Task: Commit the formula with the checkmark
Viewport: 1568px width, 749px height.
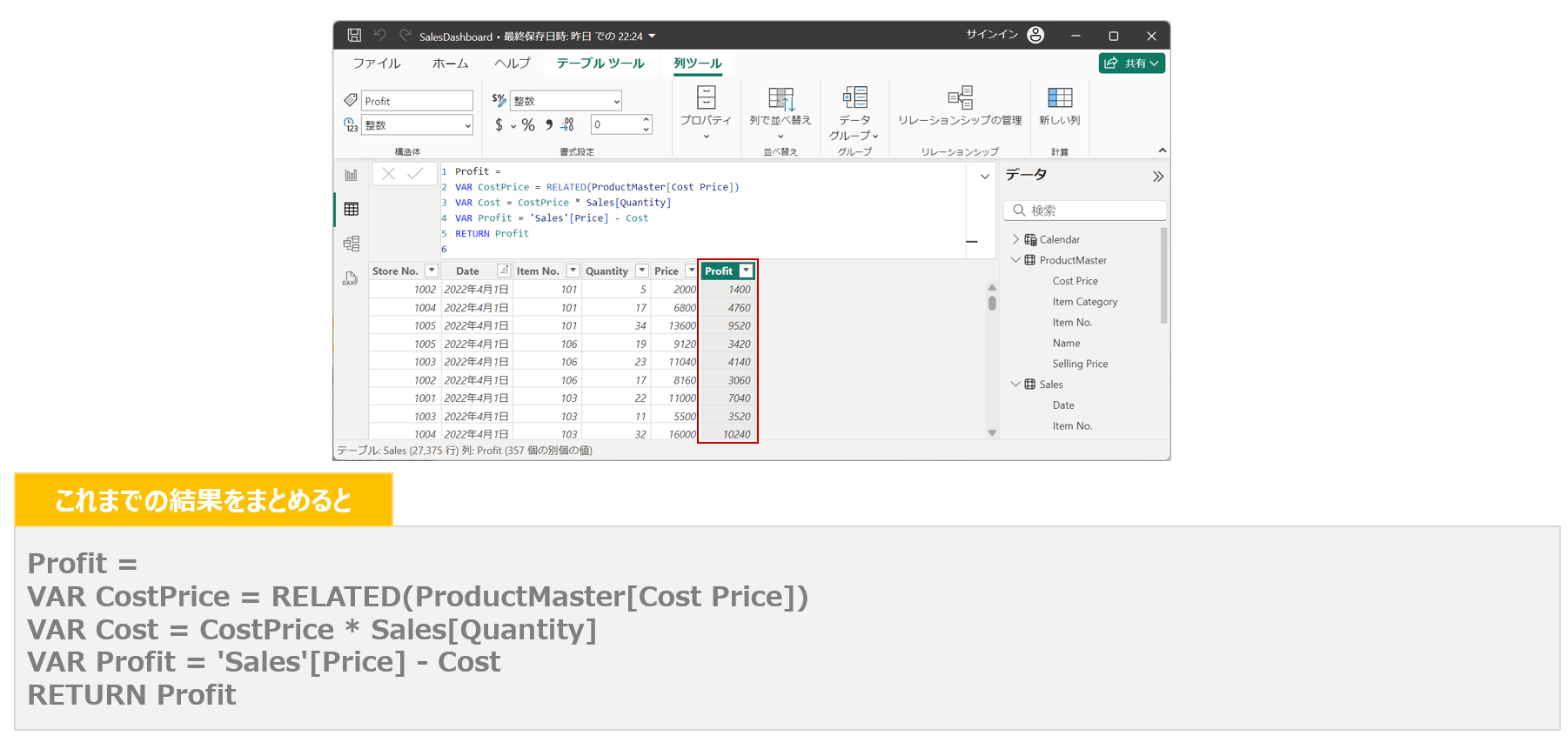Action: [416, 174]
